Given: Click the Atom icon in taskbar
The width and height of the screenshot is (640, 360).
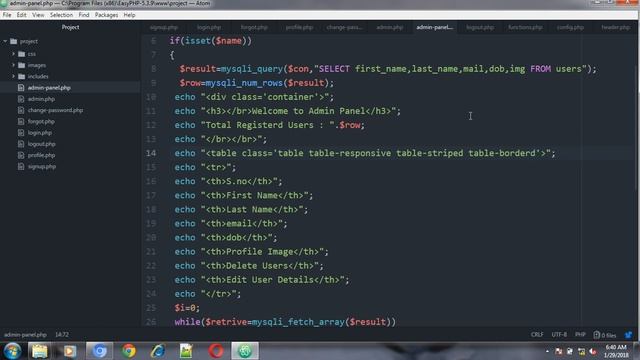Looking at the screenshot, I should tap(245, 351).
